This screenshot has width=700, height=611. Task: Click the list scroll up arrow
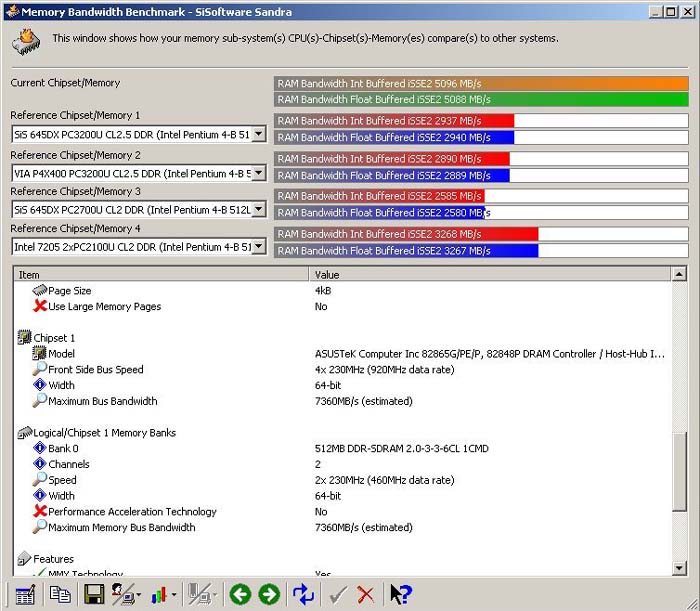coord(679,274)
